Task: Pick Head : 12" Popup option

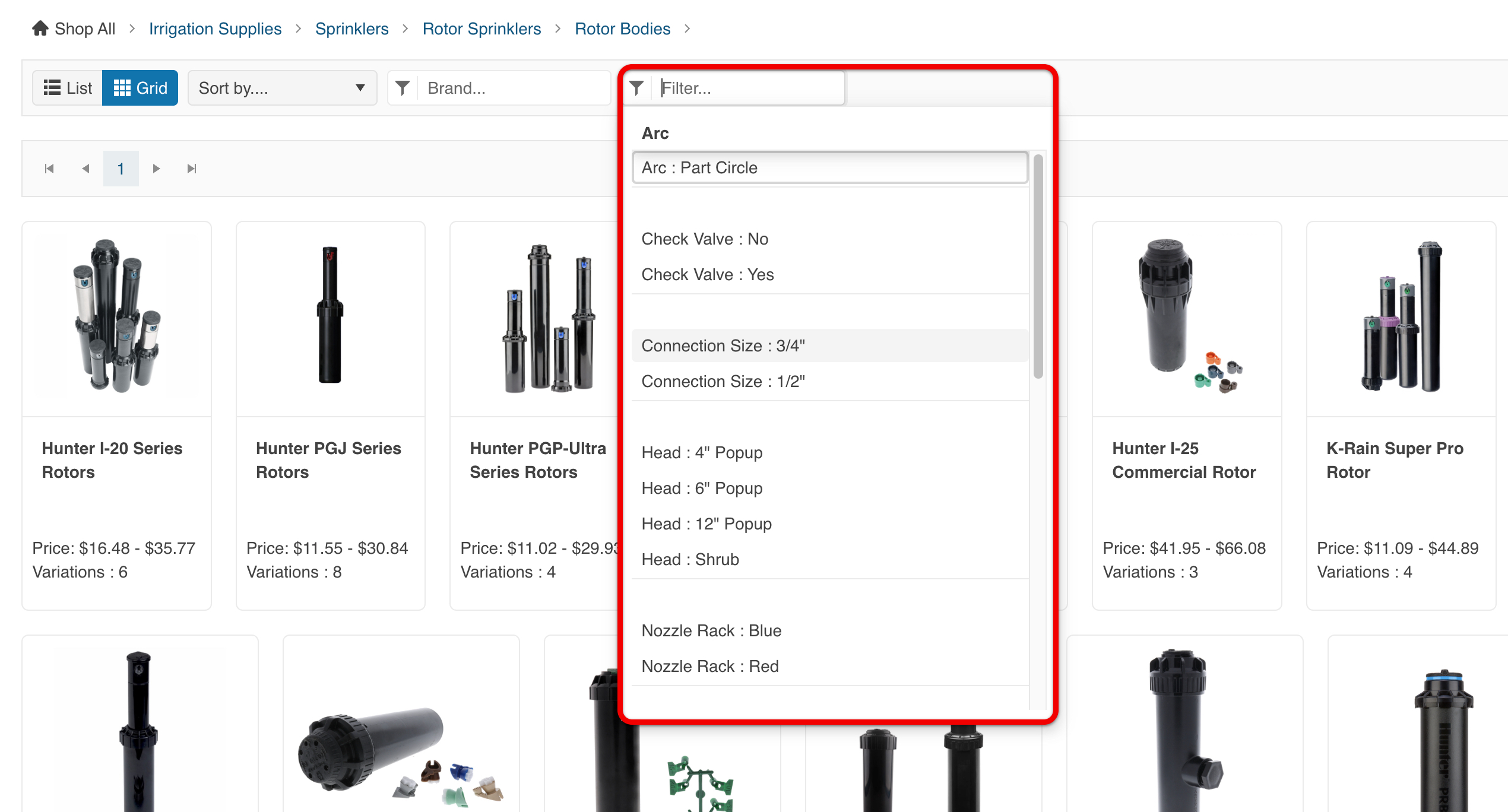Action: [x=707, y=524]
